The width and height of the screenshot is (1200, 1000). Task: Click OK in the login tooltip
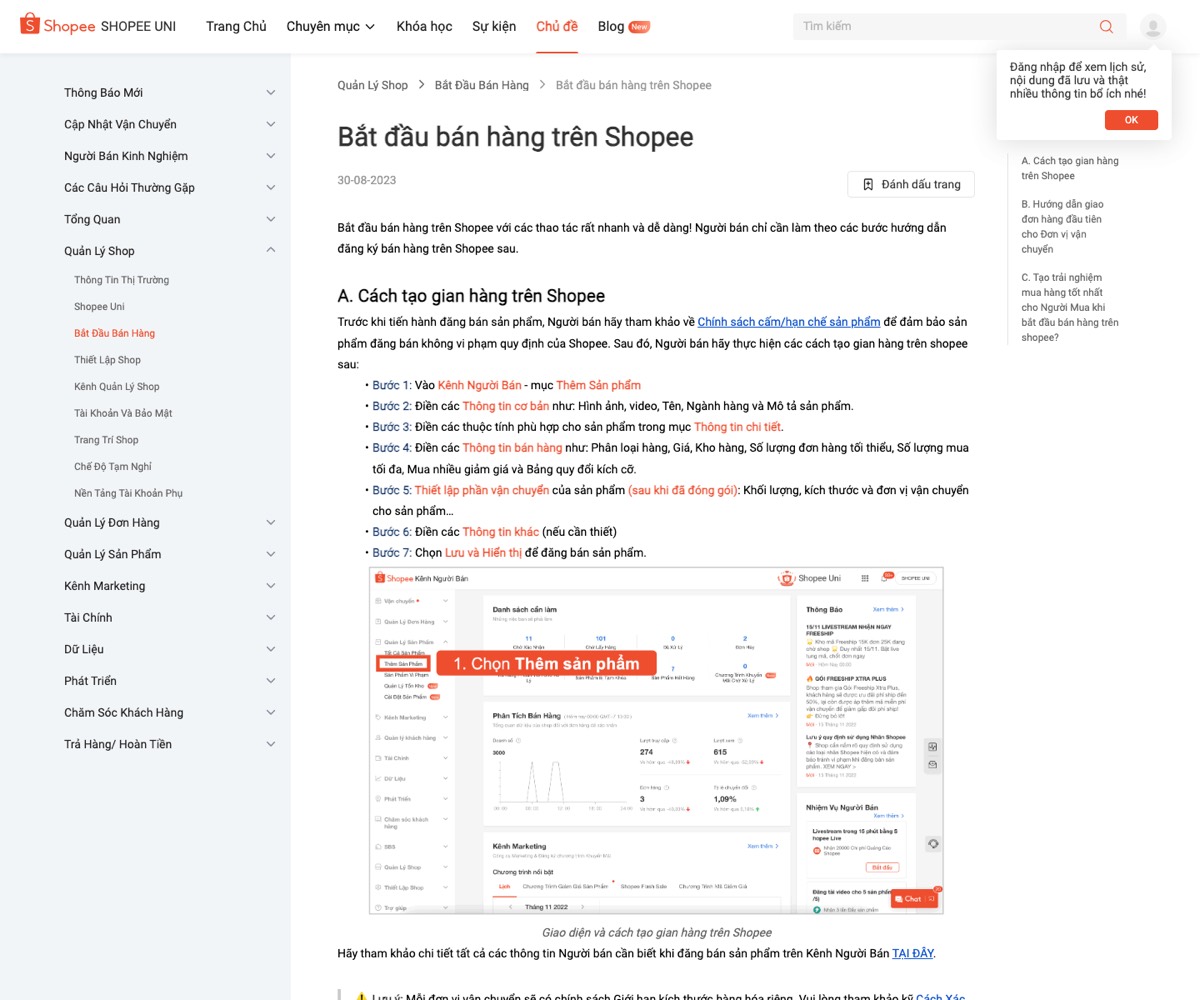point(1131,120)
